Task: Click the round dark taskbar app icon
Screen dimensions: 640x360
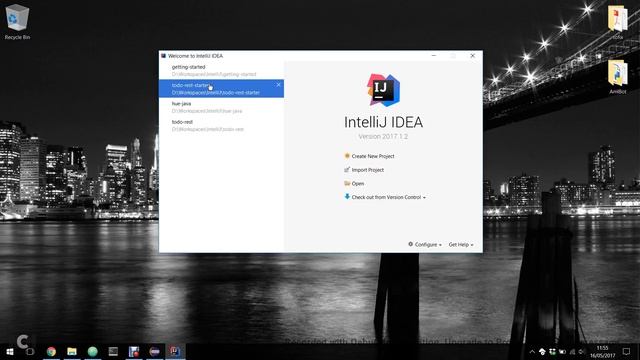Action: click(155, 351)
